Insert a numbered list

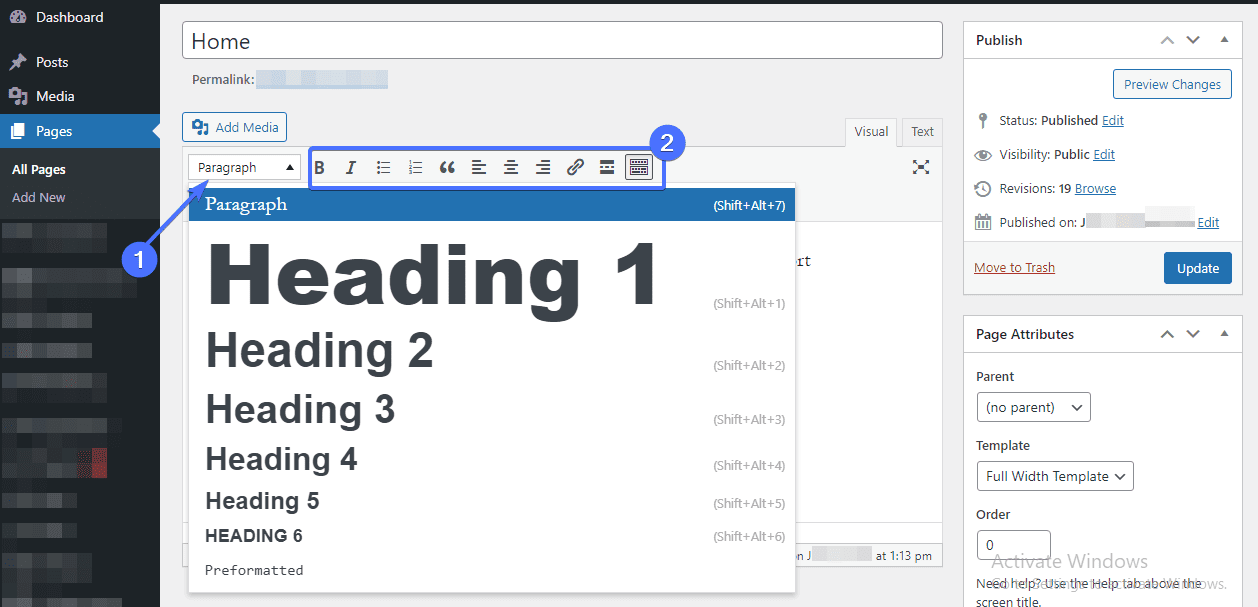415,167
